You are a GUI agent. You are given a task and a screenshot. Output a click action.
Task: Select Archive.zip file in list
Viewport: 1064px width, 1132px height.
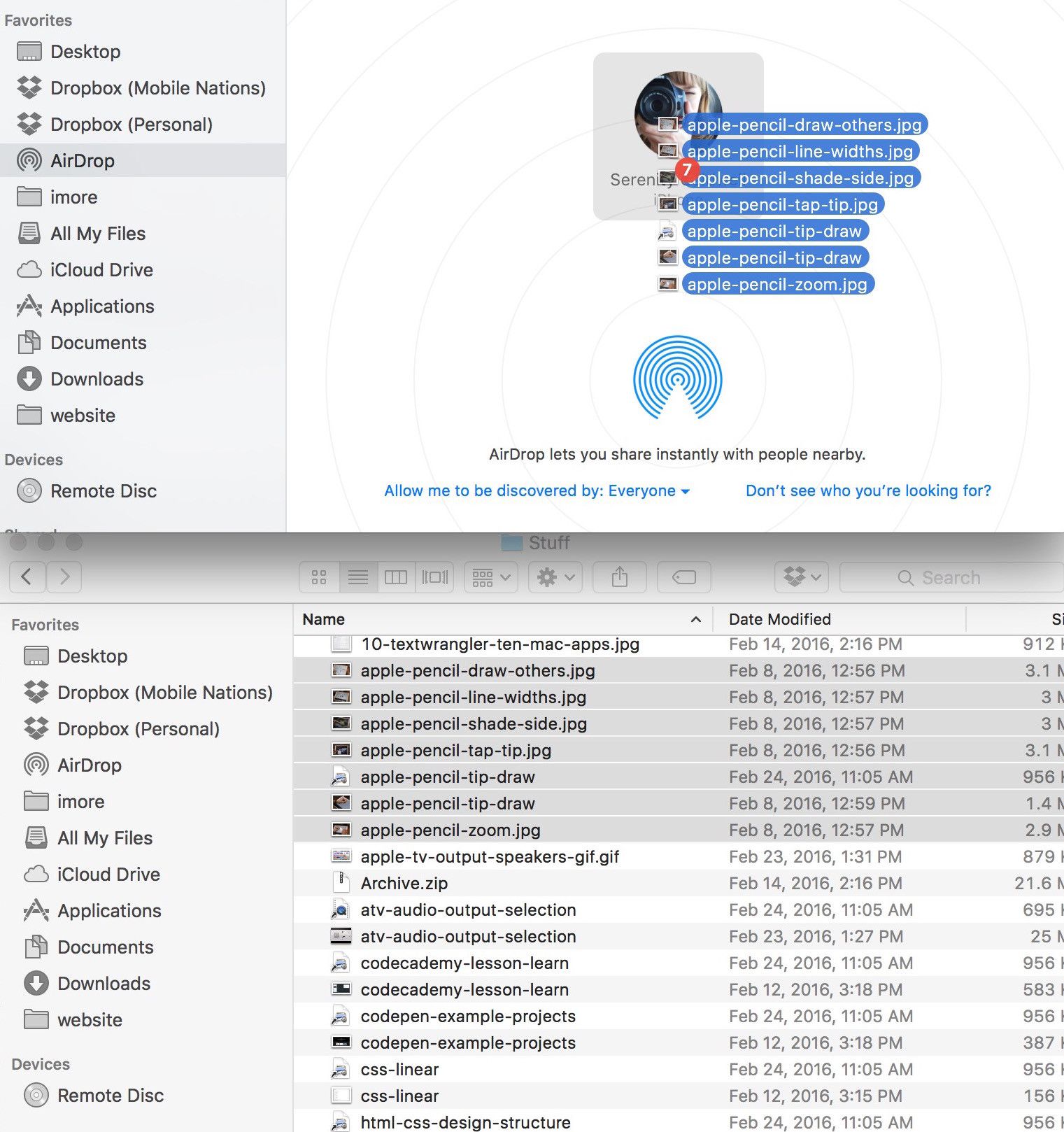point(404,884)
